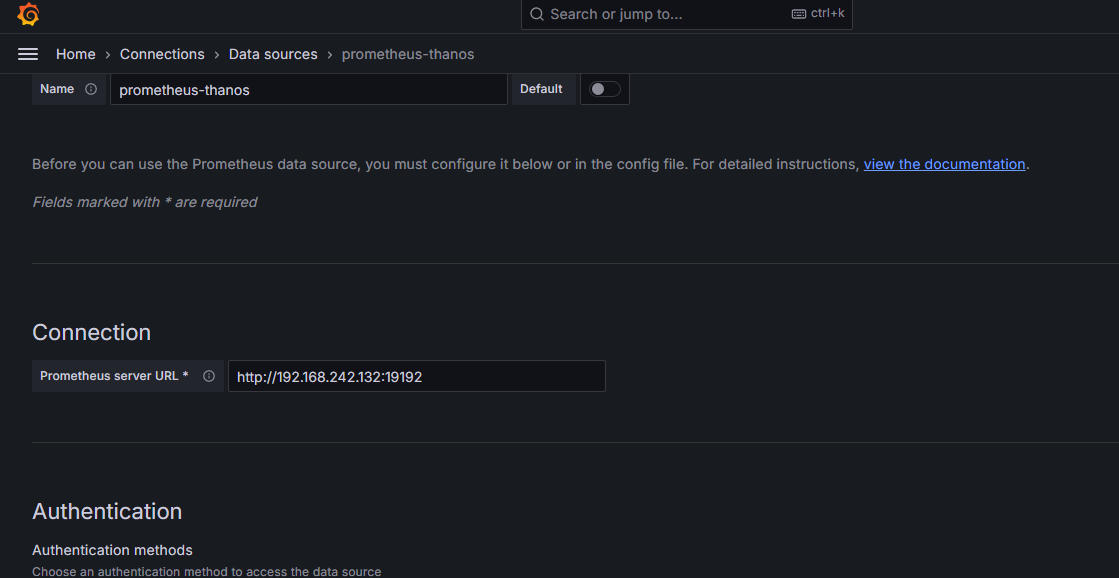The height and width of the screenshot is (578, 1119).
Task: Open the hamburger navigation menu
Action: point(28,54)
